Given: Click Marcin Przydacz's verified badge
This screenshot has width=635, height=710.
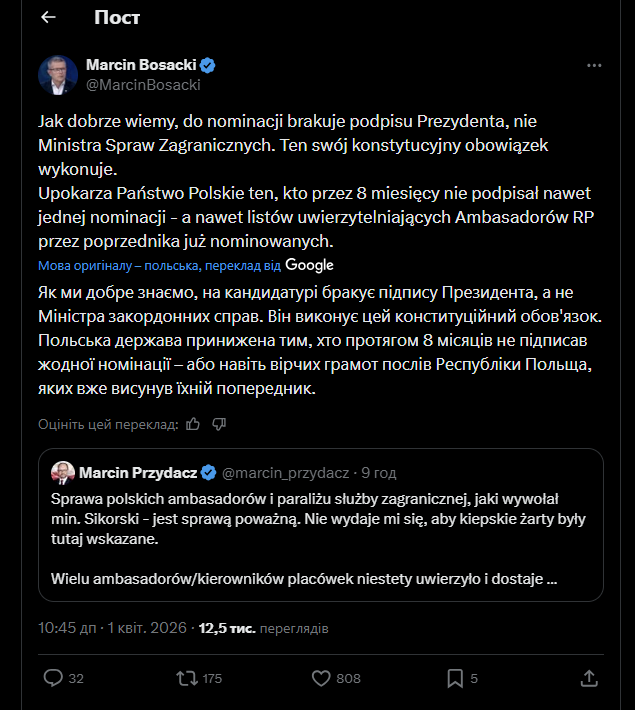Looking at the screenshot, I should click(x=209, y=472).
